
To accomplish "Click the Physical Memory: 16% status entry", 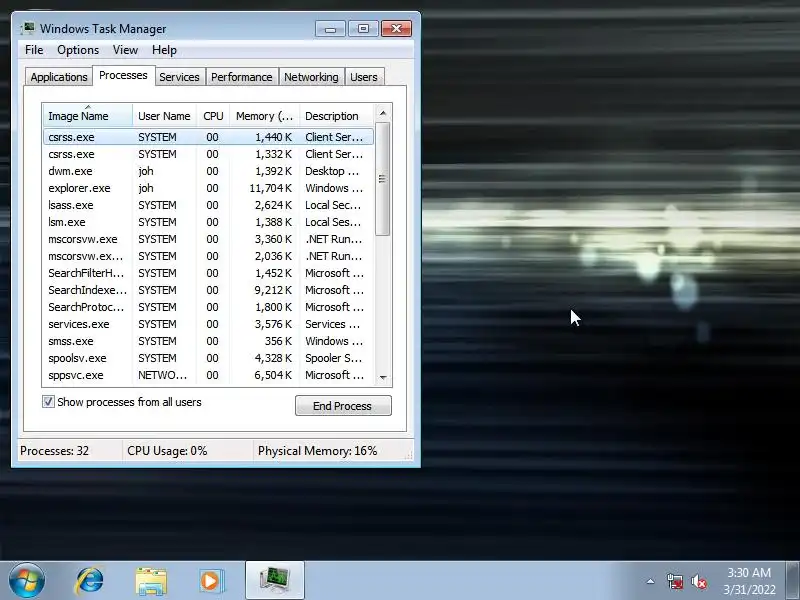I will point(317,451).
